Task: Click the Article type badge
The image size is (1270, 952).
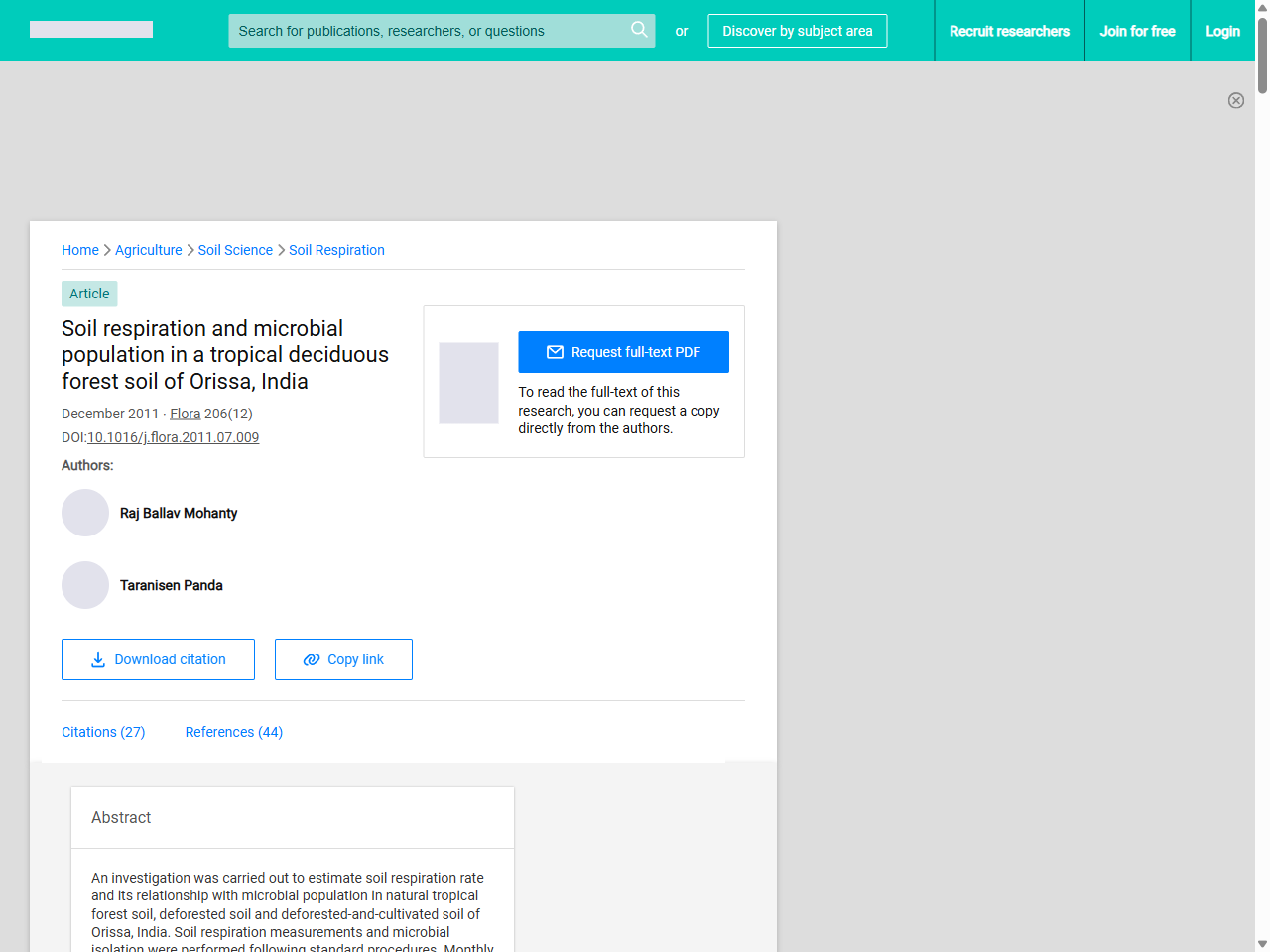Action: click(89, 294)
